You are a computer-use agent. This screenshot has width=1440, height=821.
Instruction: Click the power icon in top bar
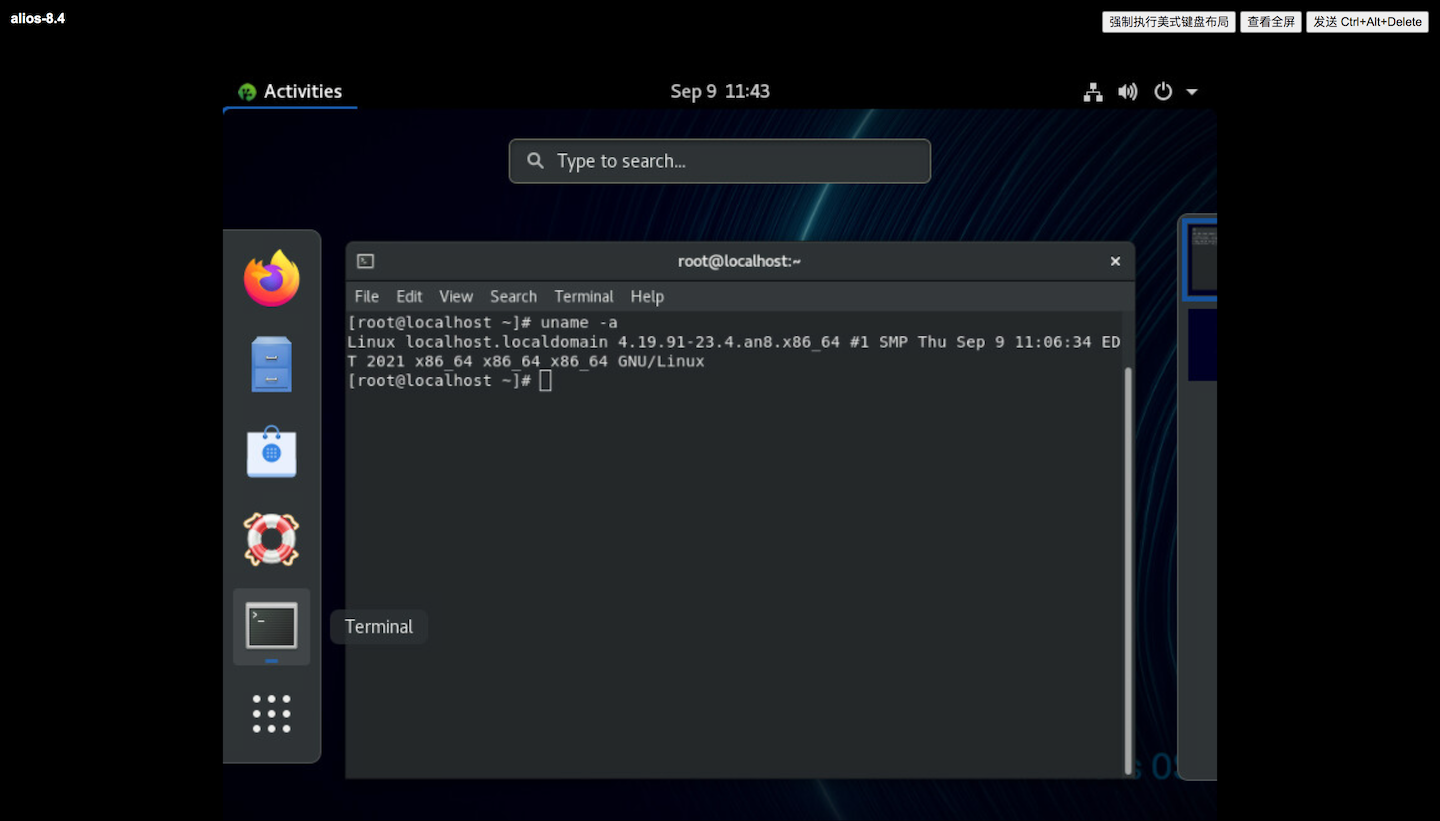pyautogui.click(x=1163, y=92)
